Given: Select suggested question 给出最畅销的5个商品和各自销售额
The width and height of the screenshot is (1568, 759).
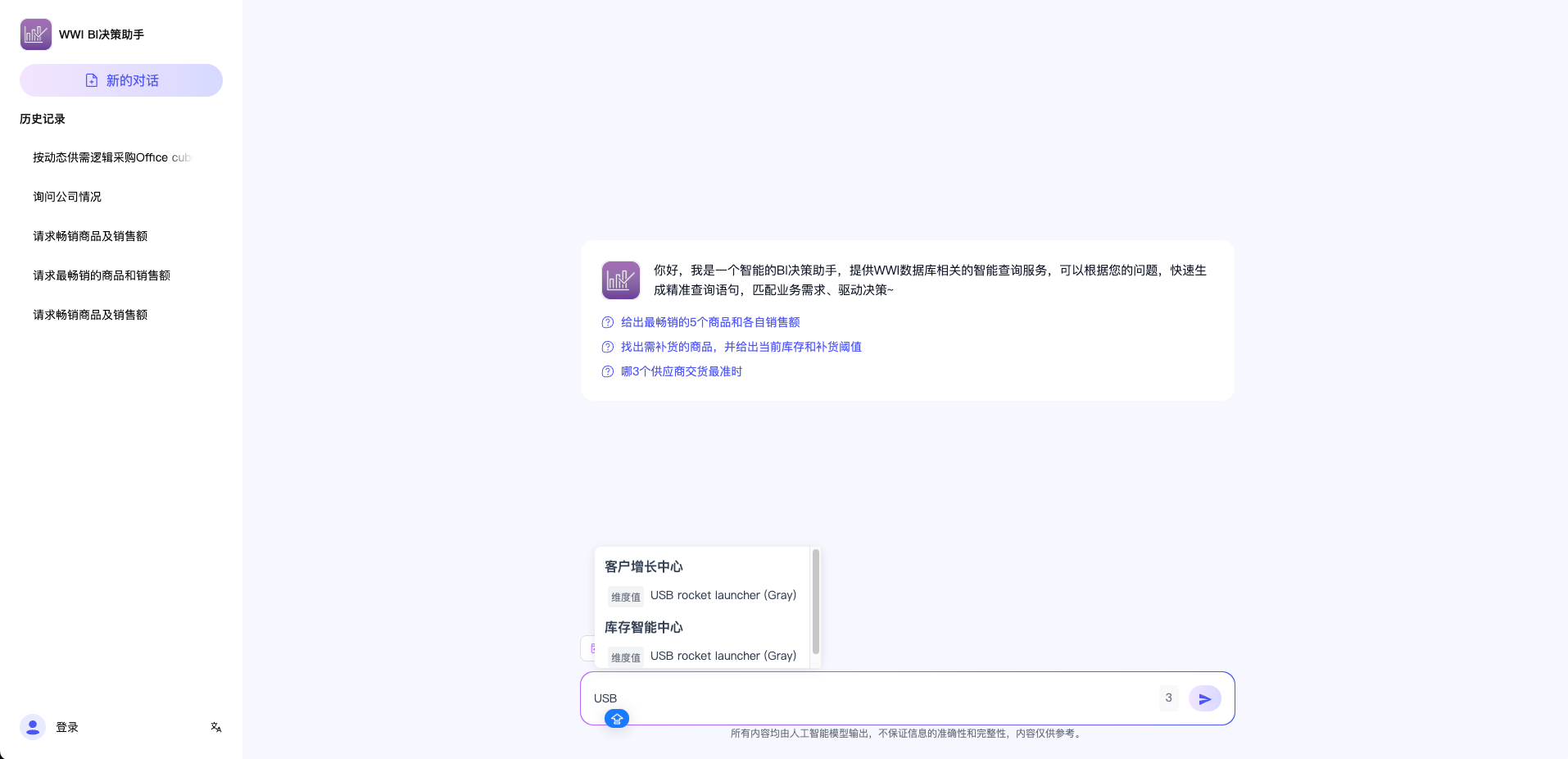Looking at the screenshot, I should [709, 322].
